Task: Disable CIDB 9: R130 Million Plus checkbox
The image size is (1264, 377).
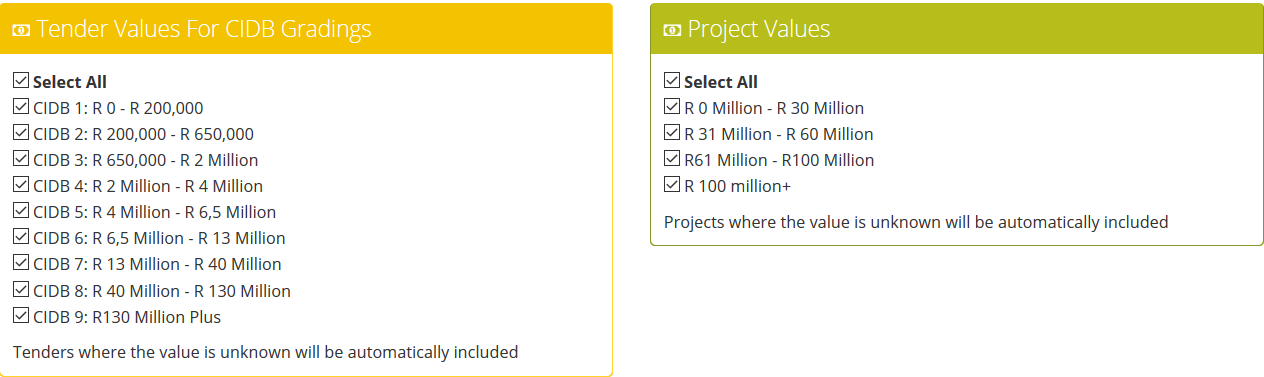Action: pos(21,316)
